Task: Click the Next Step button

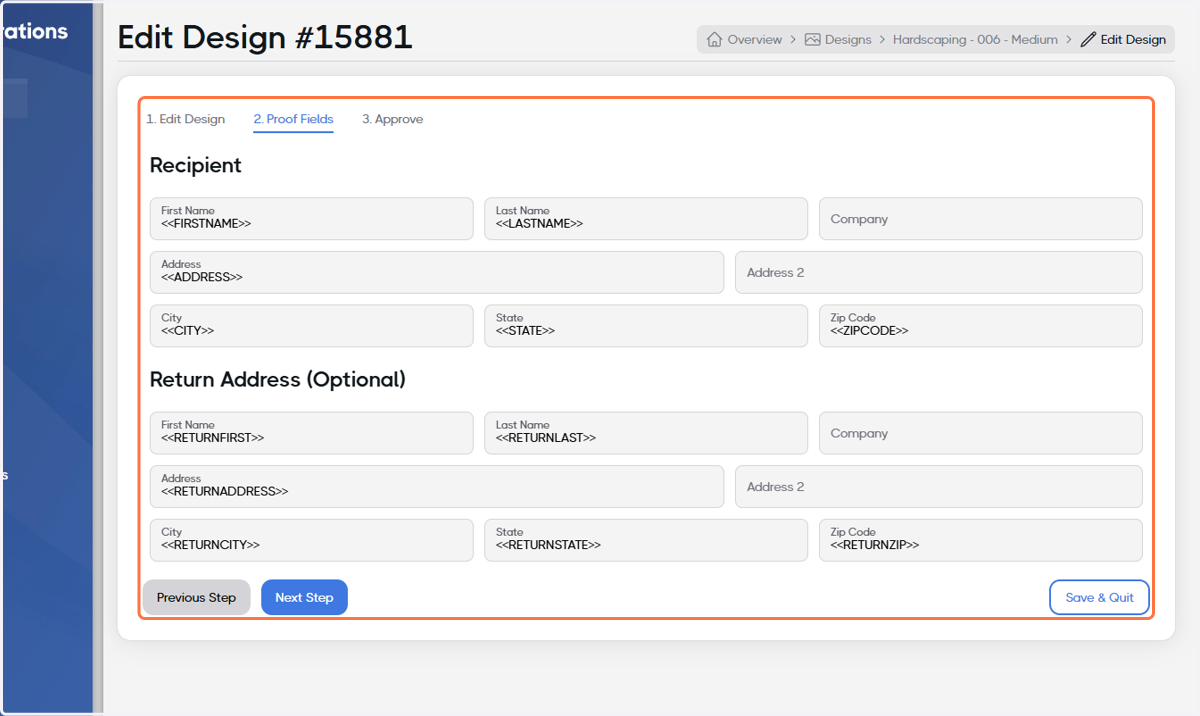Action: (304, 597)
